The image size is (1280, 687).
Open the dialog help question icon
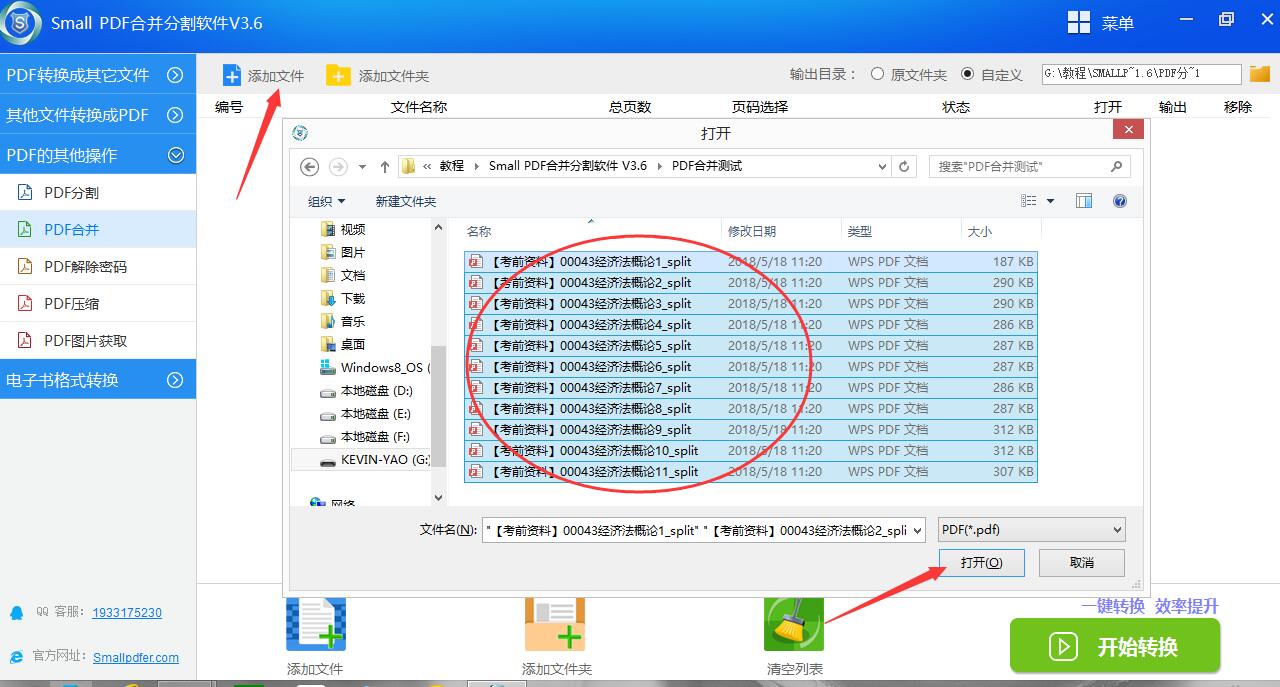1120,201
